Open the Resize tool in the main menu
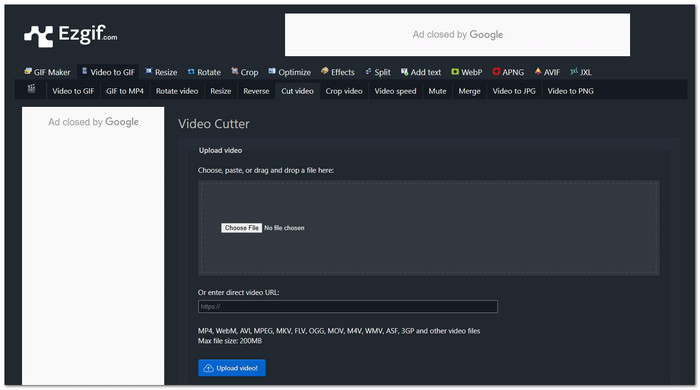The image size is (700, 390). (161, 72)
